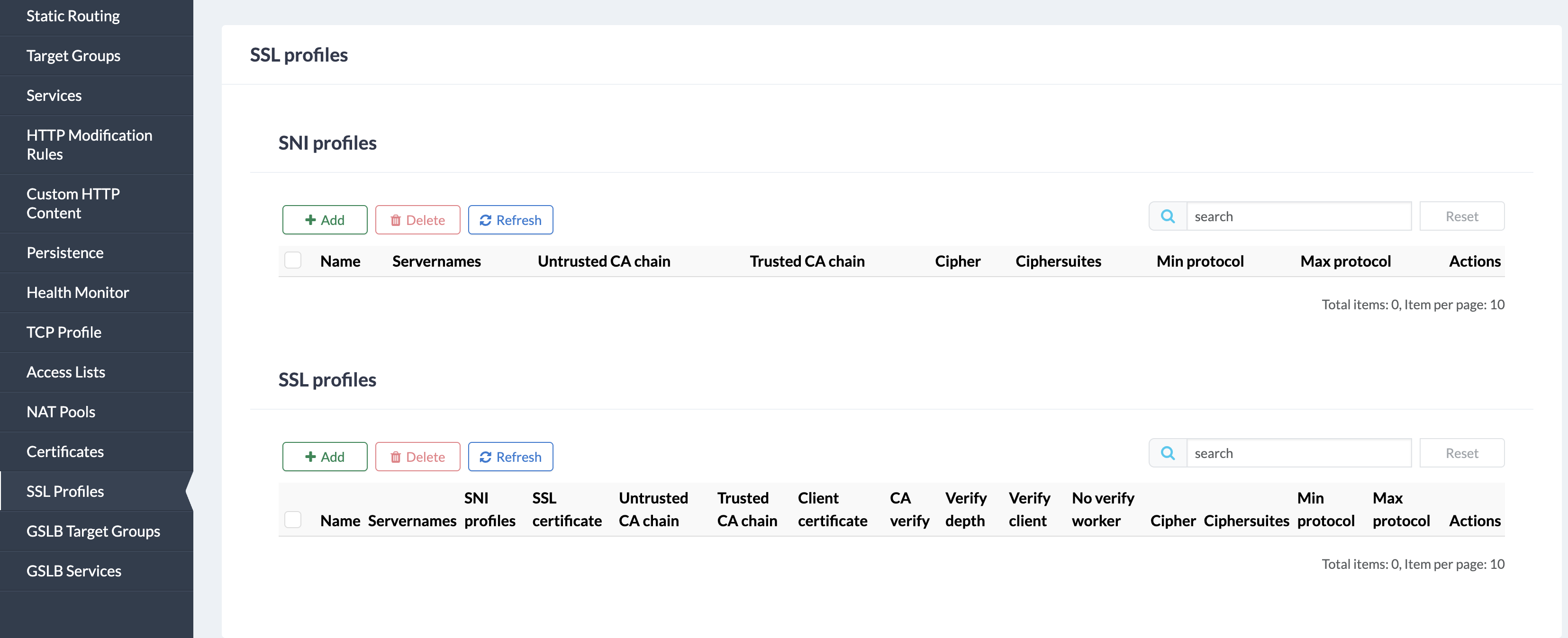The width and height of the screenshot is (1568, 638).
Task: Click the magnifier icon beside SNI search box
Action: [x=1168, y=216]
